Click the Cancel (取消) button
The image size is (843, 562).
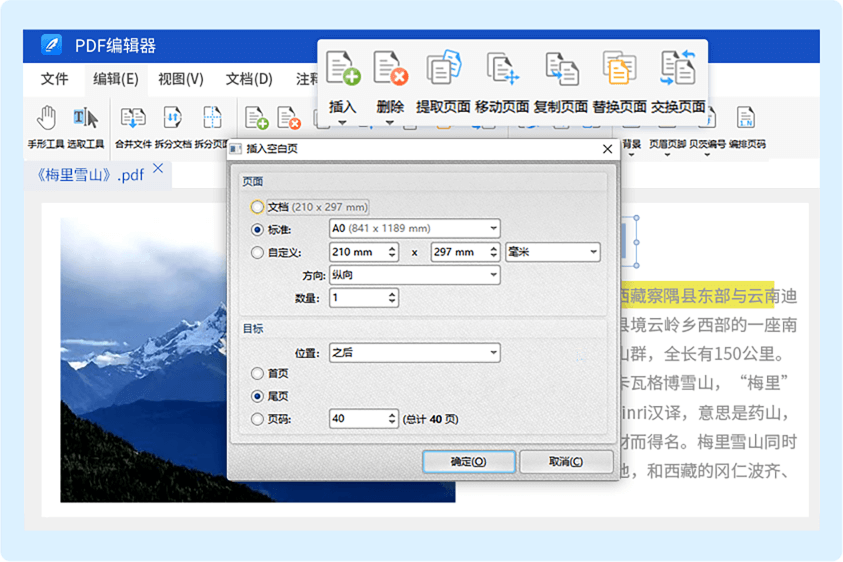pyautogui.click(x=566, y=461)
